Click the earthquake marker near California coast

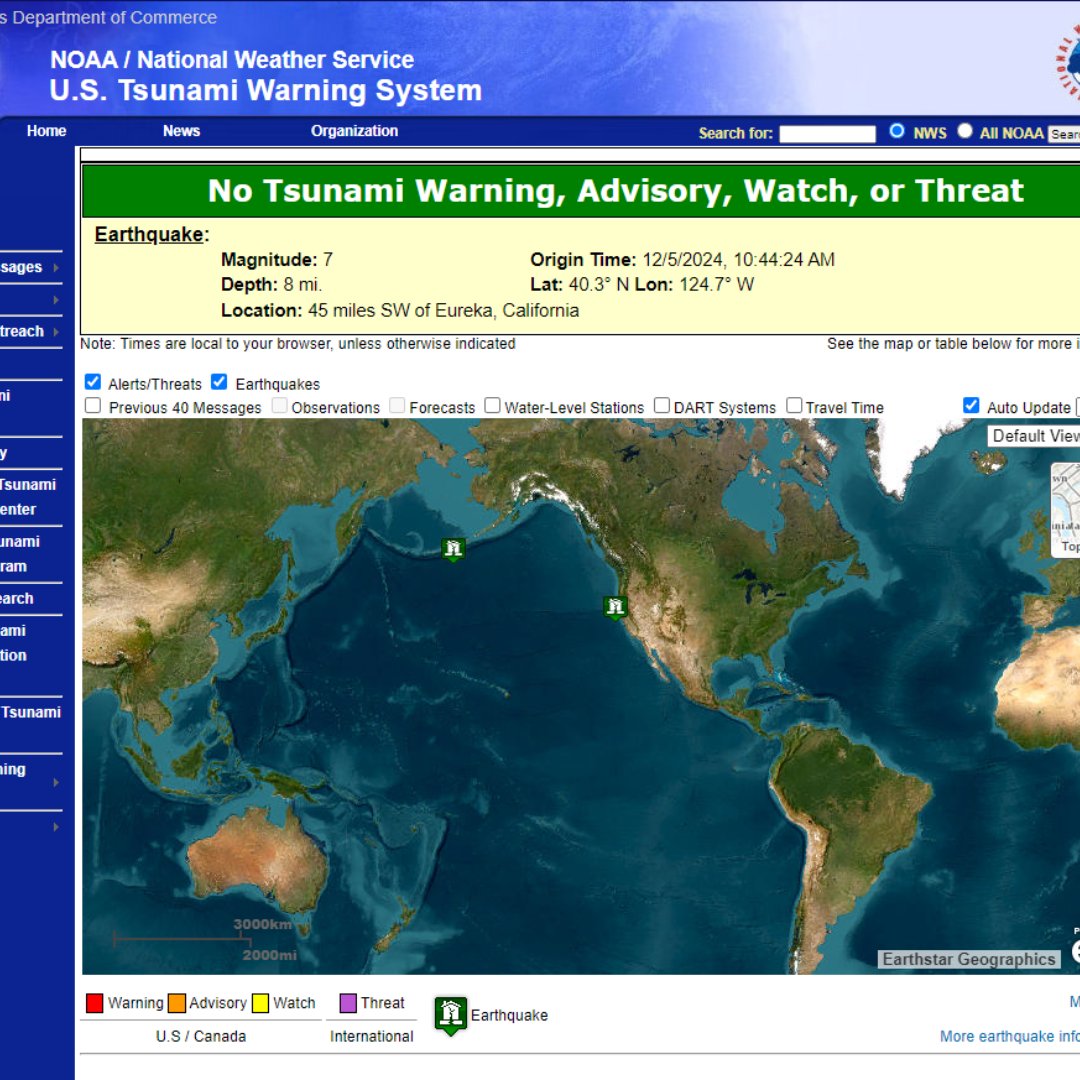(615, 608)
